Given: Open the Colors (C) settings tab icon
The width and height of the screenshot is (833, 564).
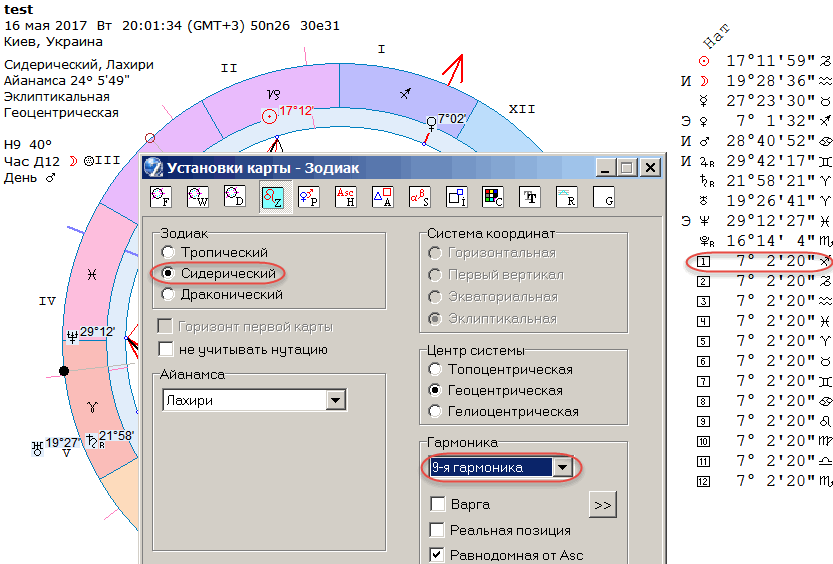Looking at the screenshot, I should (493, 197).
